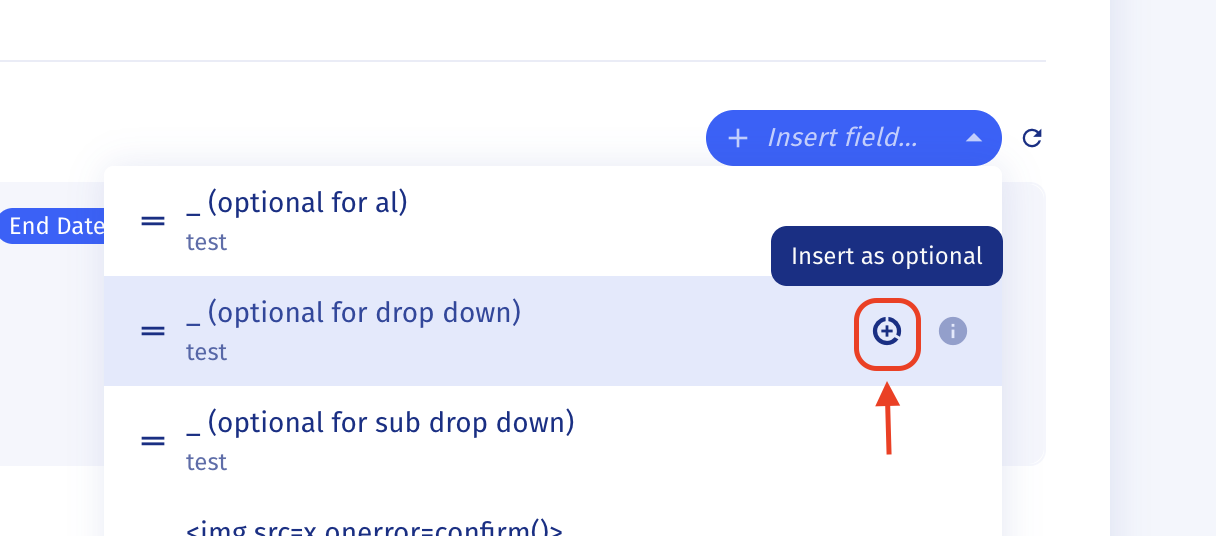Open info icon on highlighted row
The width and height of the screenshot is (1216, 536).
click(953, 331)
